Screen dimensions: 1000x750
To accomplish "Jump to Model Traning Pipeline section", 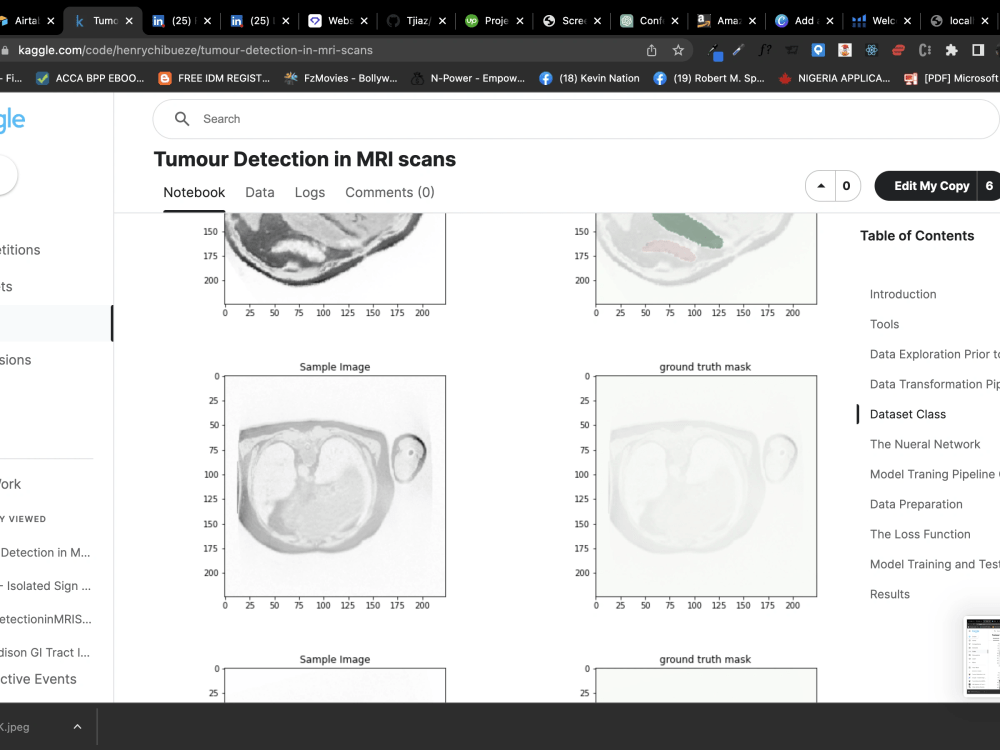I will click(x=934, y=474).
